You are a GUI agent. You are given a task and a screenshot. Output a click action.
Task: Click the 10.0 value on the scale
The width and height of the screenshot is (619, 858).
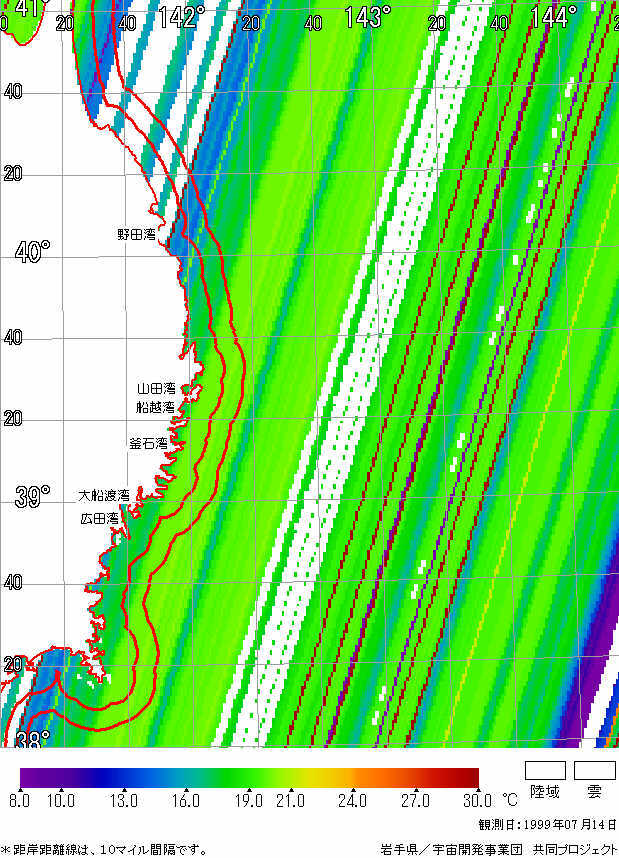[x=61, y=801]
